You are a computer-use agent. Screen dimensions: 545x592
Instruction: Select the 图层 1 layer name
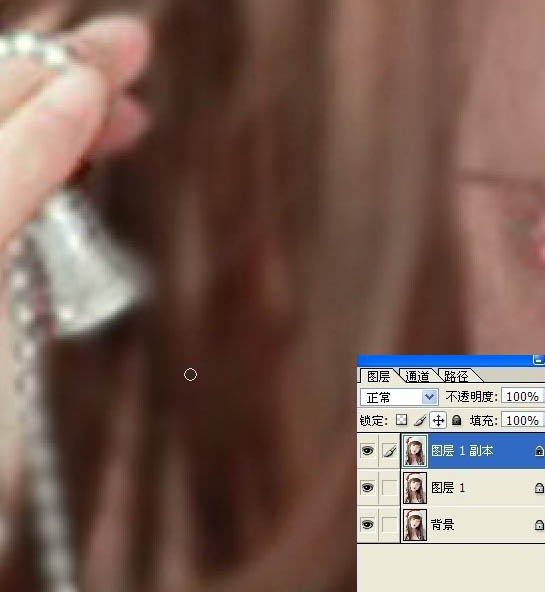pos(448,488)
